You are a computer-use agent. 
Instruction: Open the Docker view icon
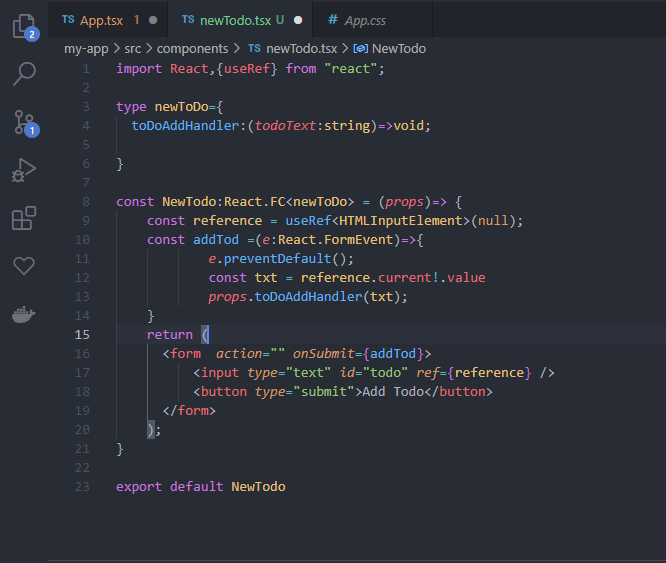pos(24,314)
